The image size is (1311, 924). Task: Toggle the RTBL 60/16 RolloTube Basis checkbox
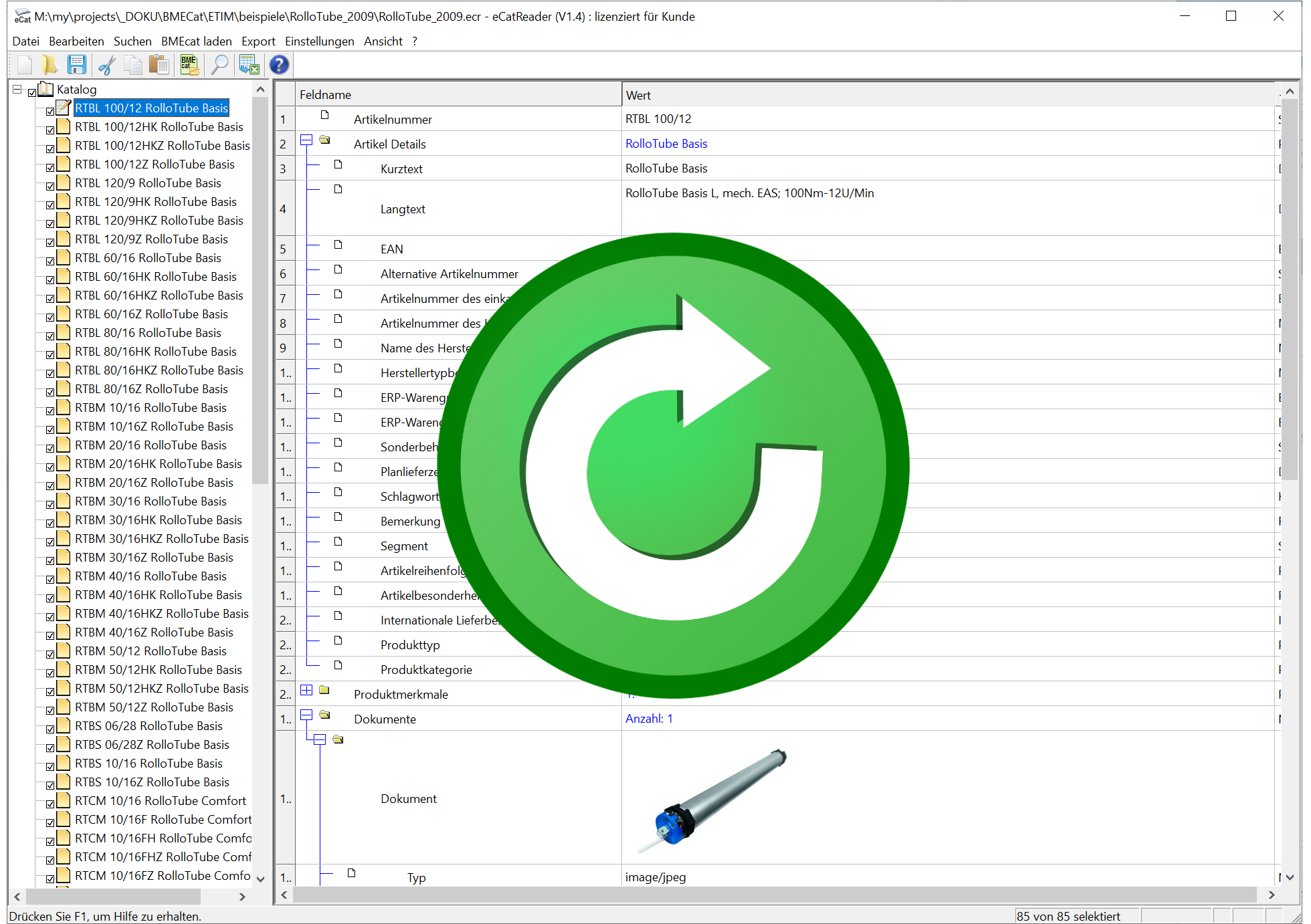pos(50,261)
